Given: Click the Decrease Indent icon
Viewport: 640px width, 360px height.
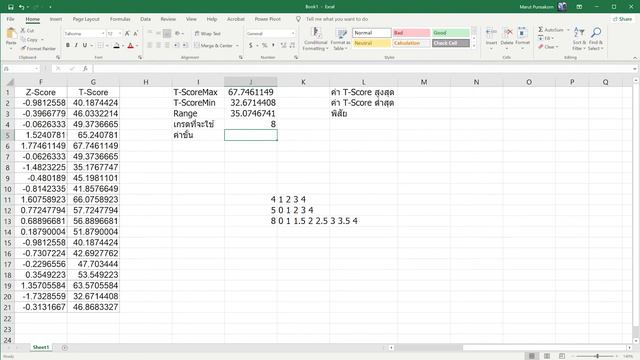Looking at the screenshot, I should click(176, 45).
